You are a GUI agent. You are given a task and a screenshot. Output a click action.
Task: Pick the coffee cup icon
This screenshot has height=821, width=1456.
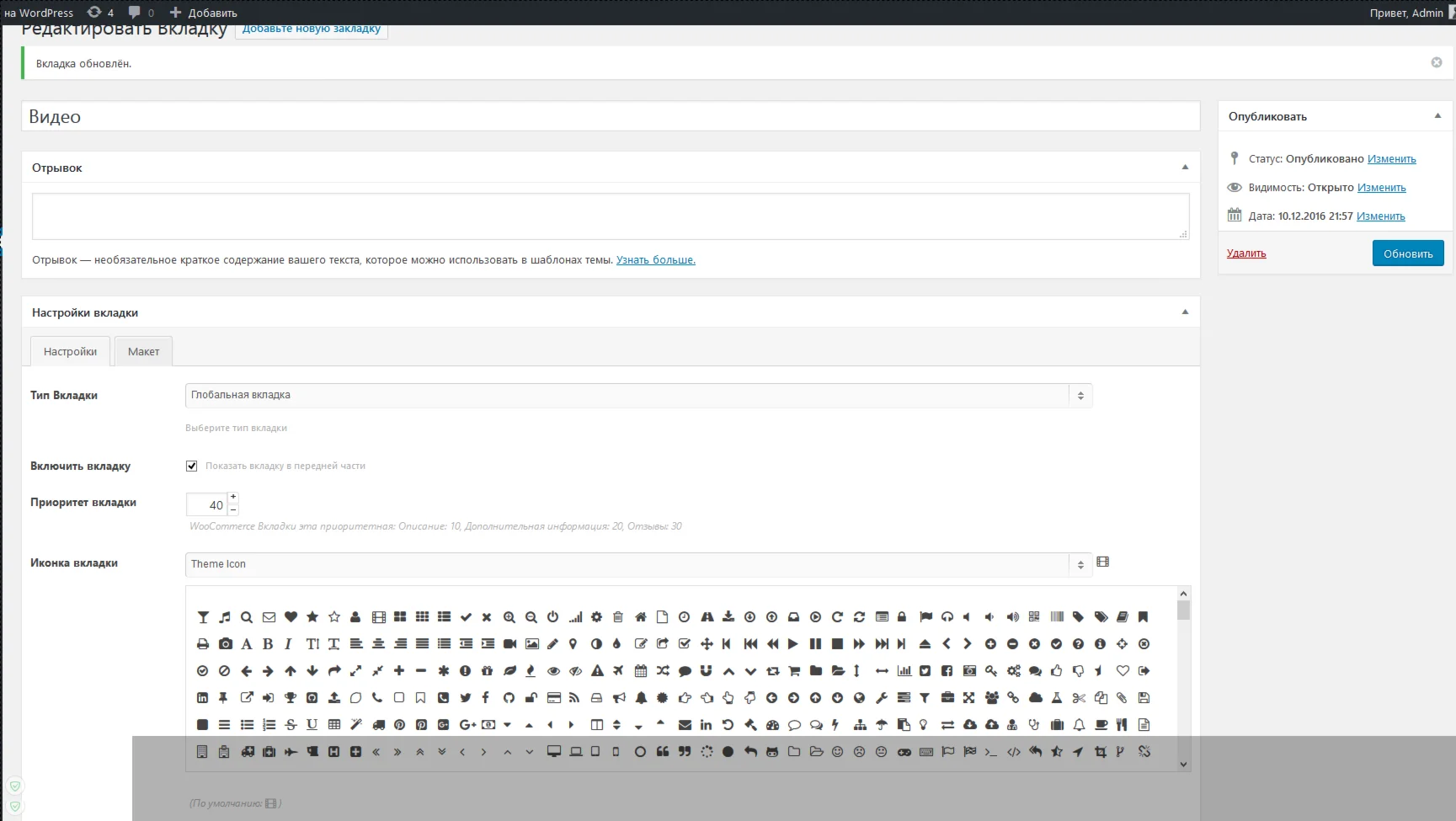1101,725
